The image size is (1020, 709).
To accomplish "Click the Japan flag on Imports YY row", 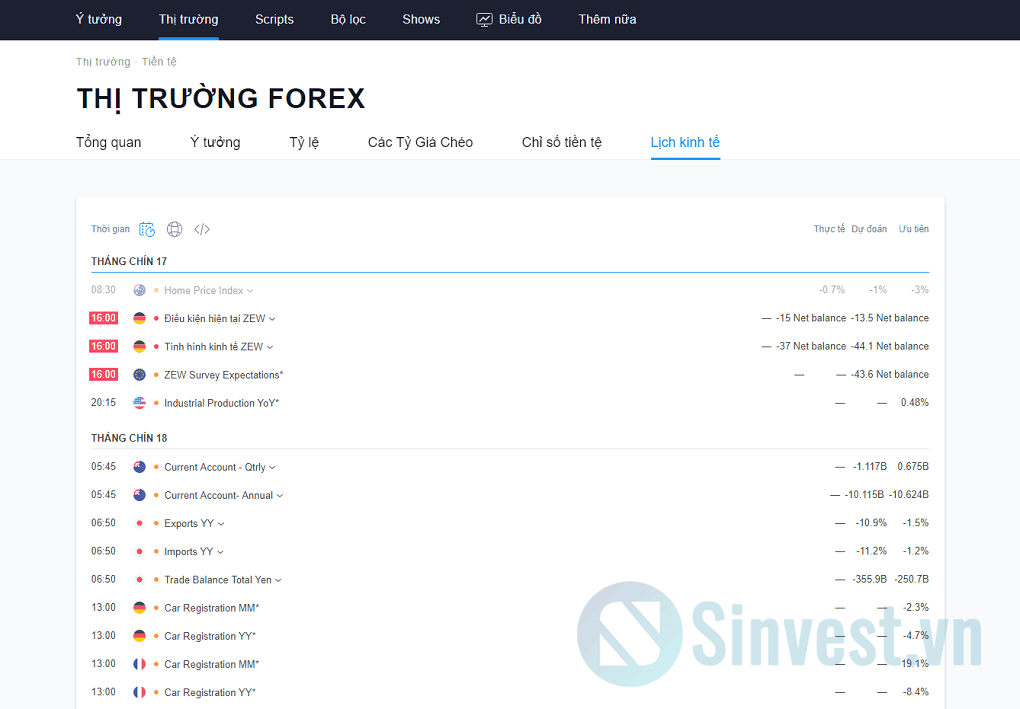I will point(139,551).
